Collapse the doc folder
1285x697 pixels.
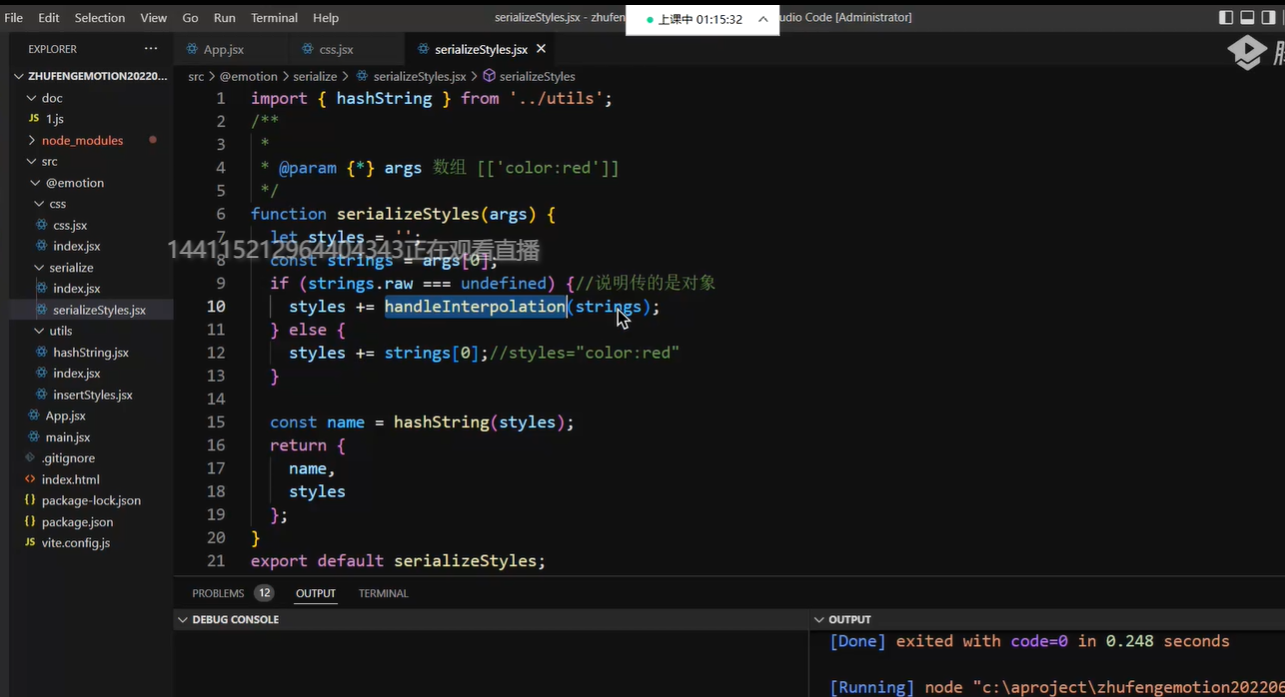51,98
